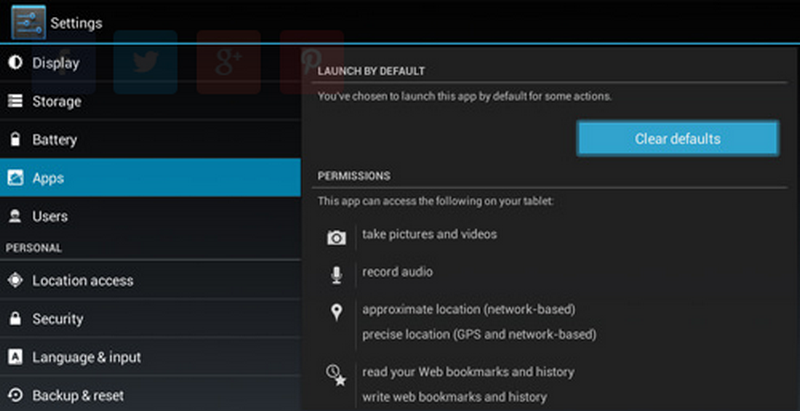Viewport: 800px width, 411px height.
Task: Click 'precise location (GPS and network-based)' permission
Action: (479, 335)
